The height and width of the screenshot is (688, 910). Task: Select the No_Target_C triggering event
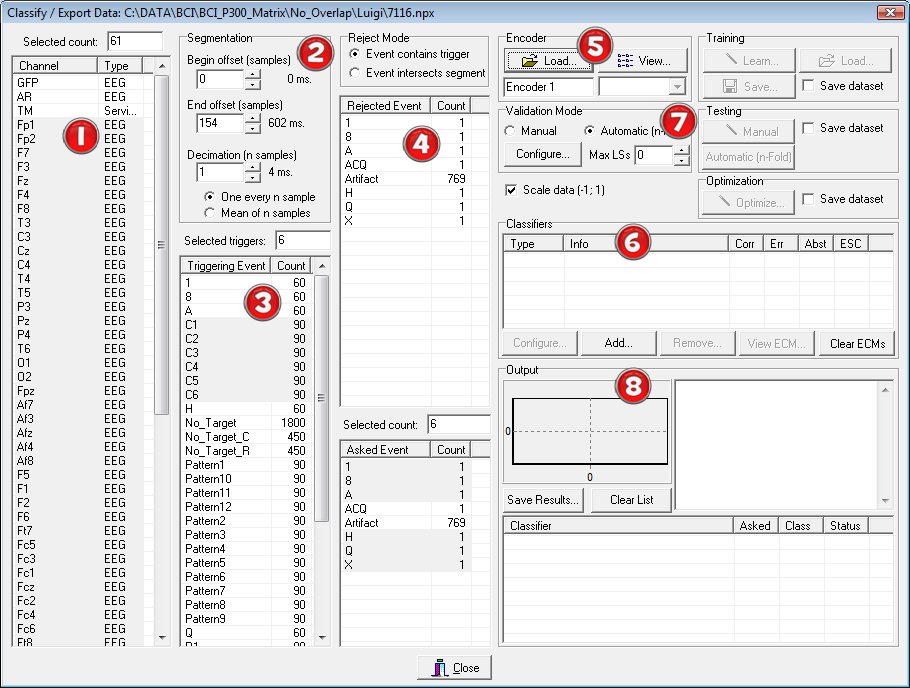pyautogui.click(x=246, y=437)
